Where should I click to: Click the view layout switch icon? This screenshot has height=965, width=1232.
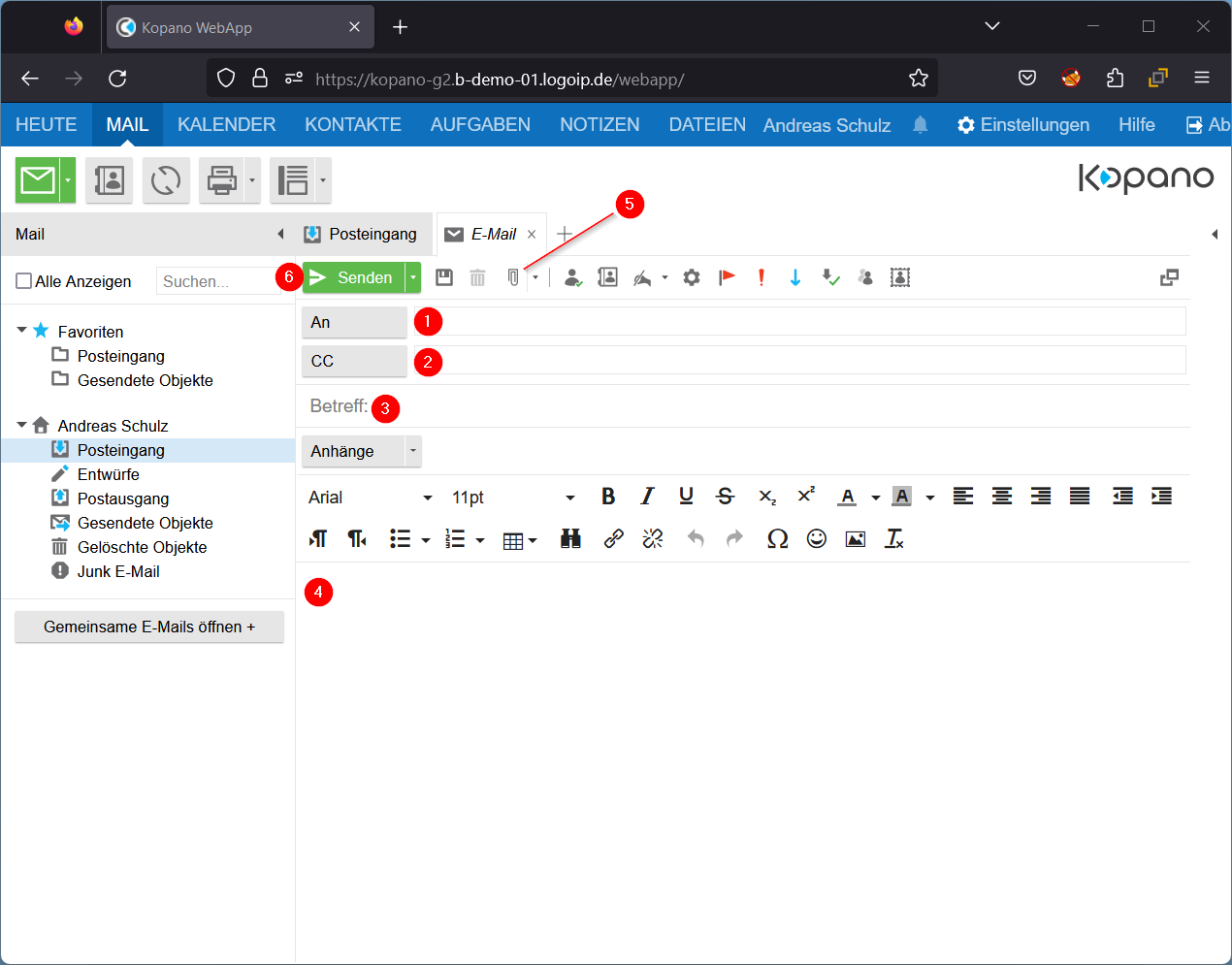click(x=292, y=180)
